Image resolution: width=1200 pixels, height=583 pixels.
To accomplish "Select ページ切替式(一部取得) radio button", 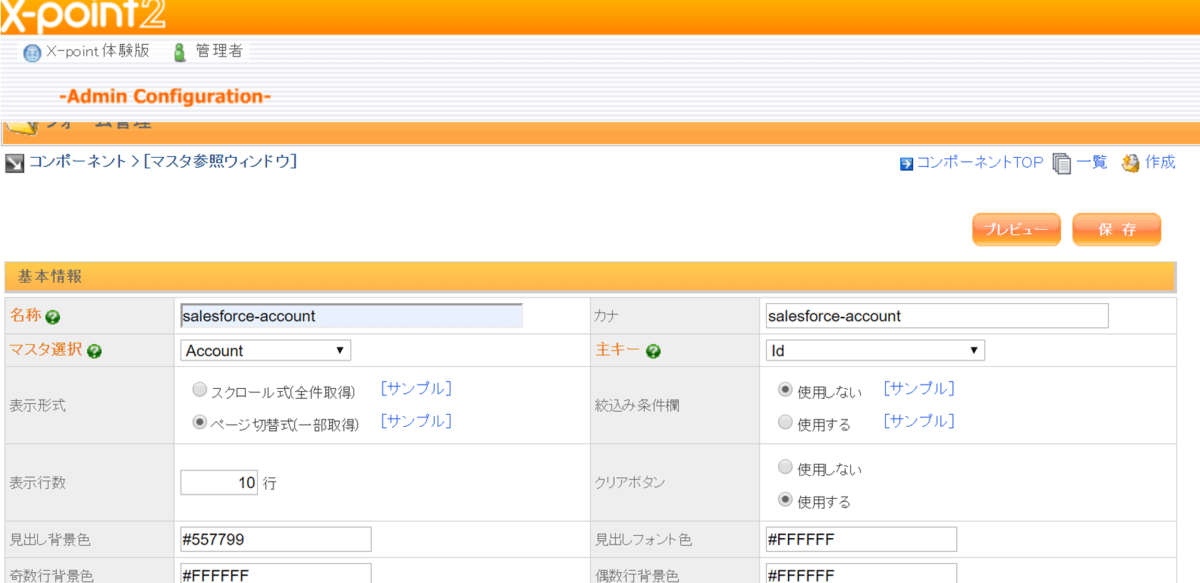I will pos(199,422).
